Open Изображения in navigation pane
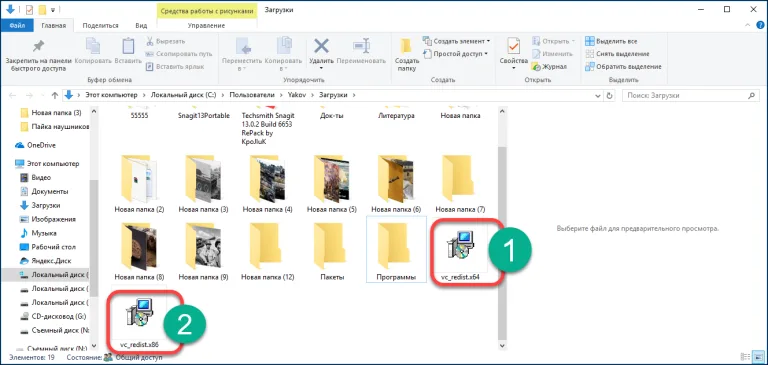 tap(48, 219)
